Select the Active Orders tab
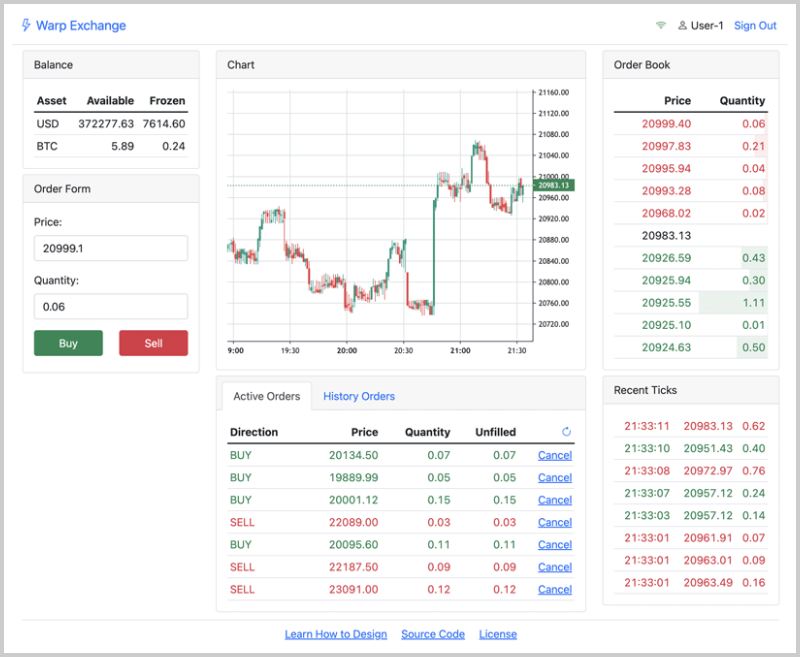Viewport: 800px width, 657px height. point(265,396)
